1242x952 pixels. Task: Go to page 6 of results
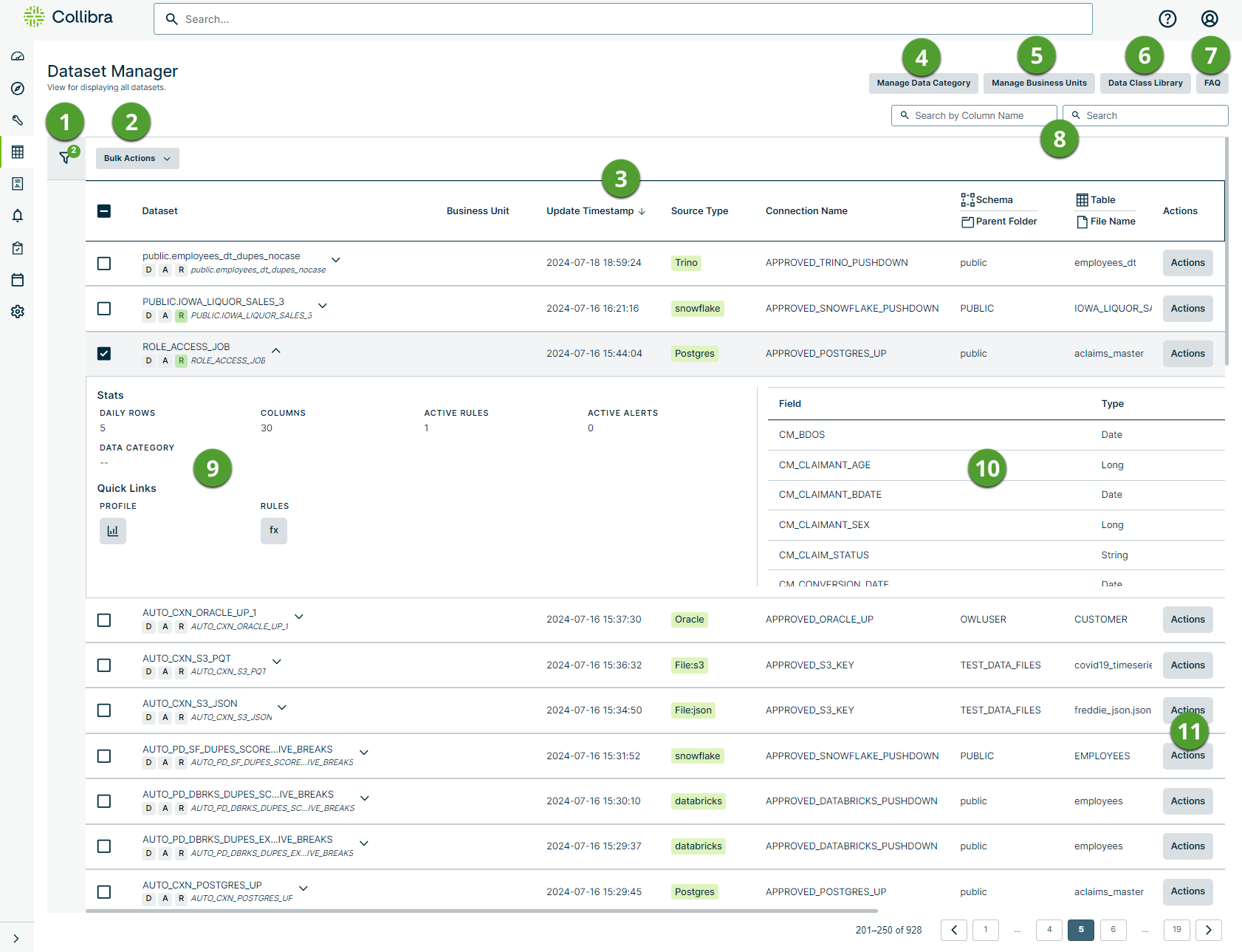point(1113,930)
